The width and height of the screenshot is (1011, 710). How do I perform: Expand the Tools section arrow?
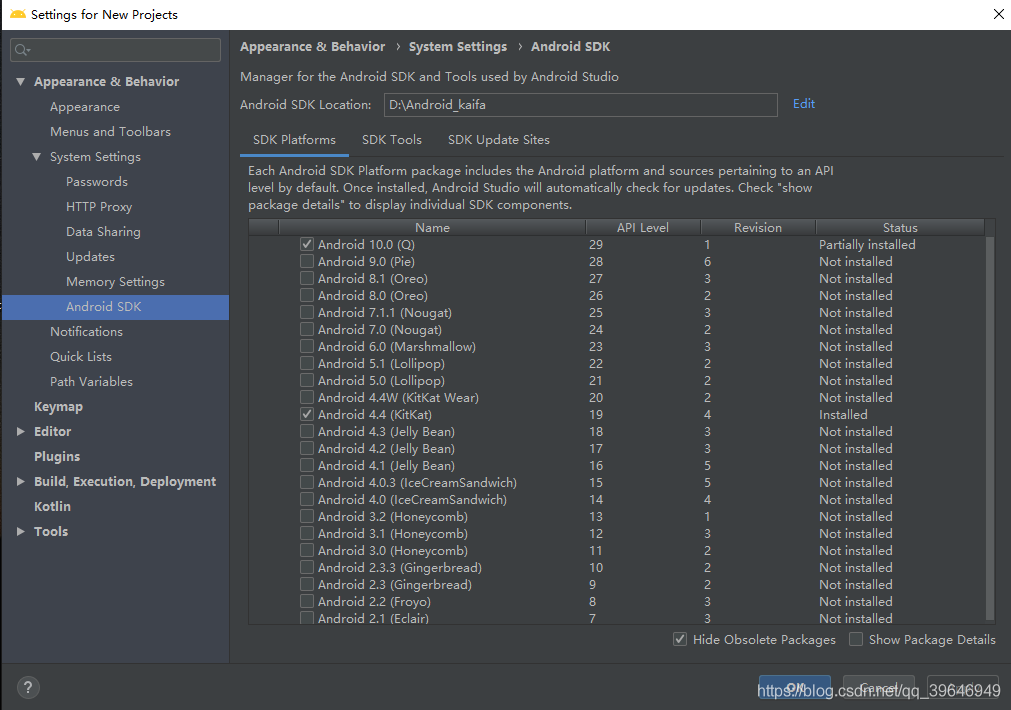(21, 531)
